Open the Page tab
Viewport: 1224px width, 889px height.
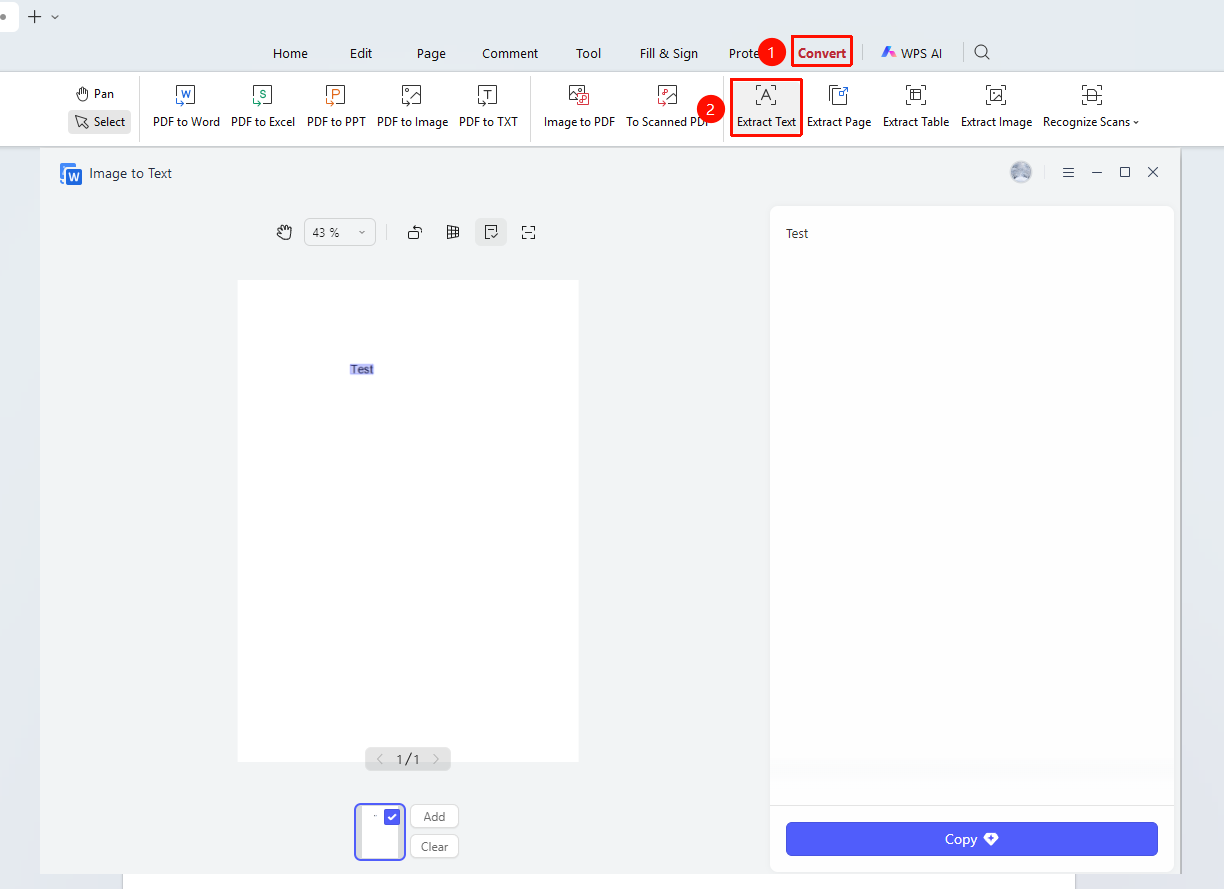point(431,54)
